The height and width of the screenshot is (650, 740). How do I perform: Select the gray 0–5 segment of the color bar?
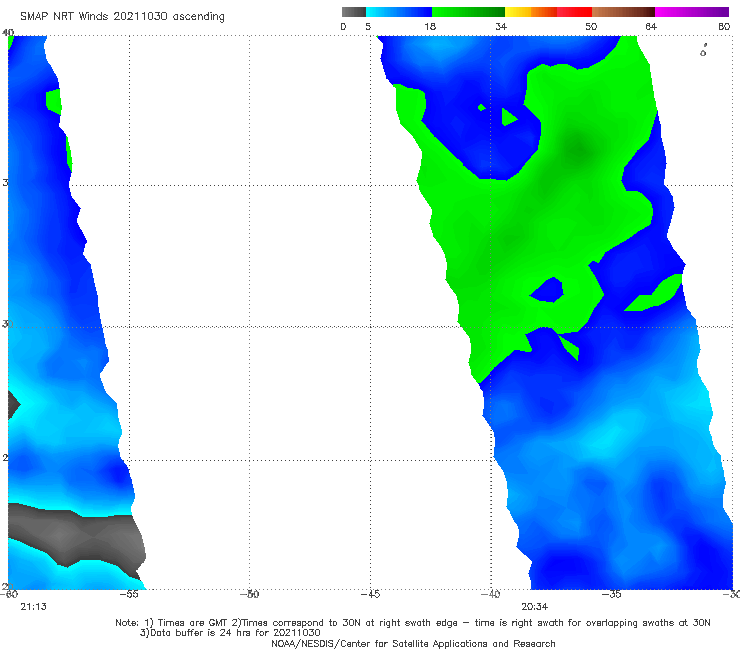pyautogui.click(x=354, y=12)
